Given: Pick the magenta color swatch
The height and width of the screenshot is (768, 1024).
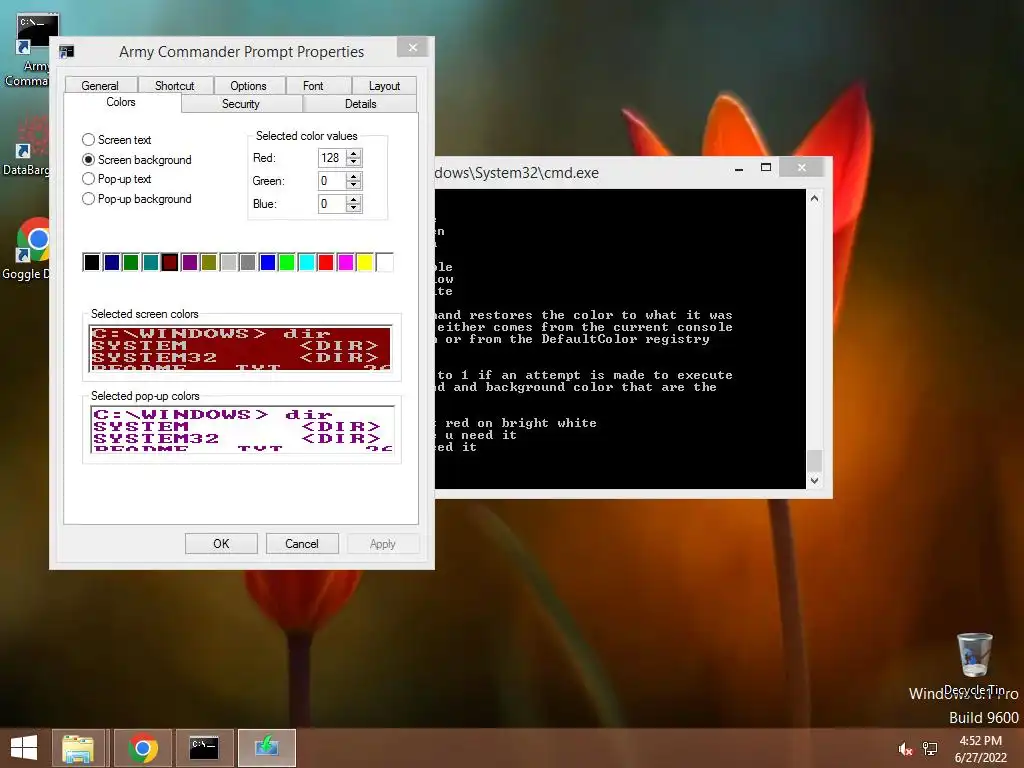Looking at the screenshot, I should (x=345, y=263).
